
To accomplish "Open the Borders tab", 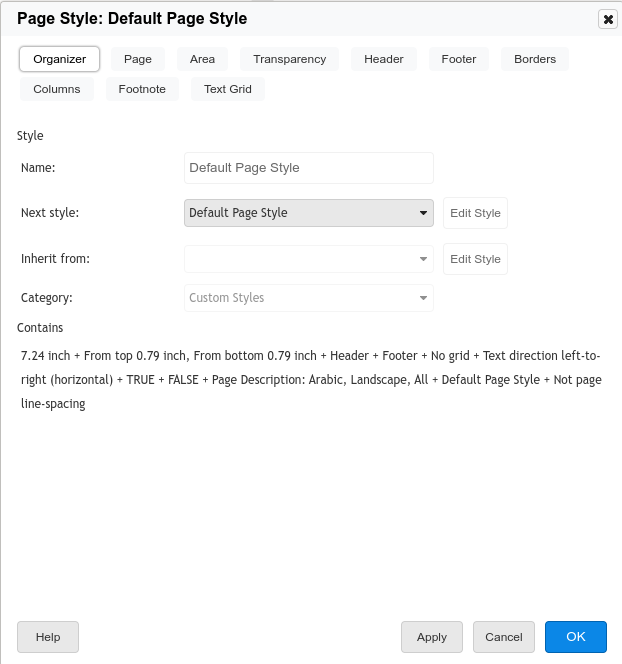I will (x=535, y=59).
